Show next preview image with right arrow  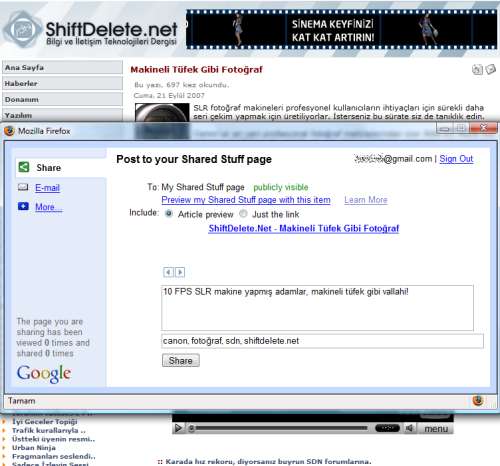point(180,272)
